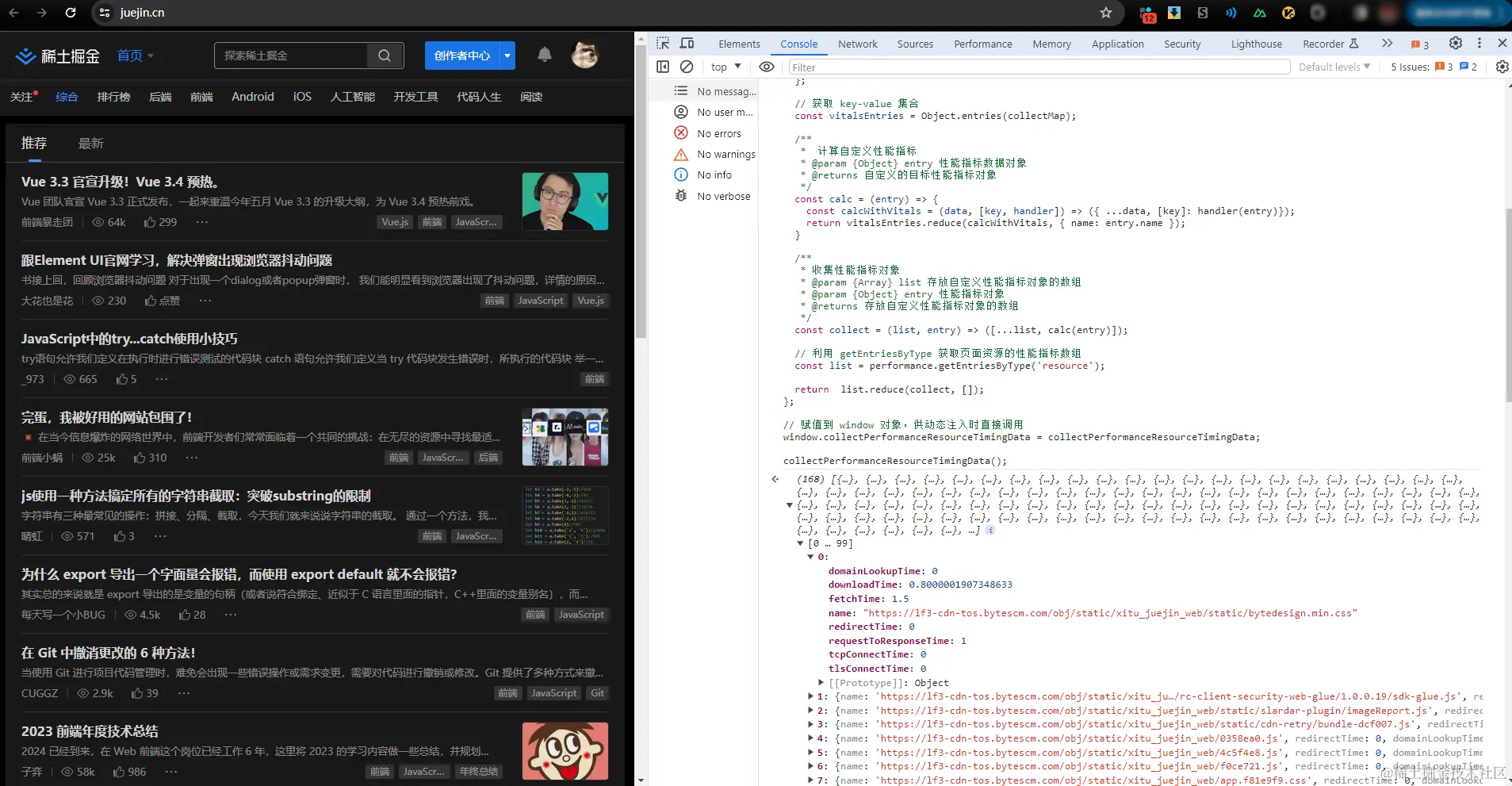Select the 排行榜 category
Viewport: 1512px width, 786px height.
113,97
